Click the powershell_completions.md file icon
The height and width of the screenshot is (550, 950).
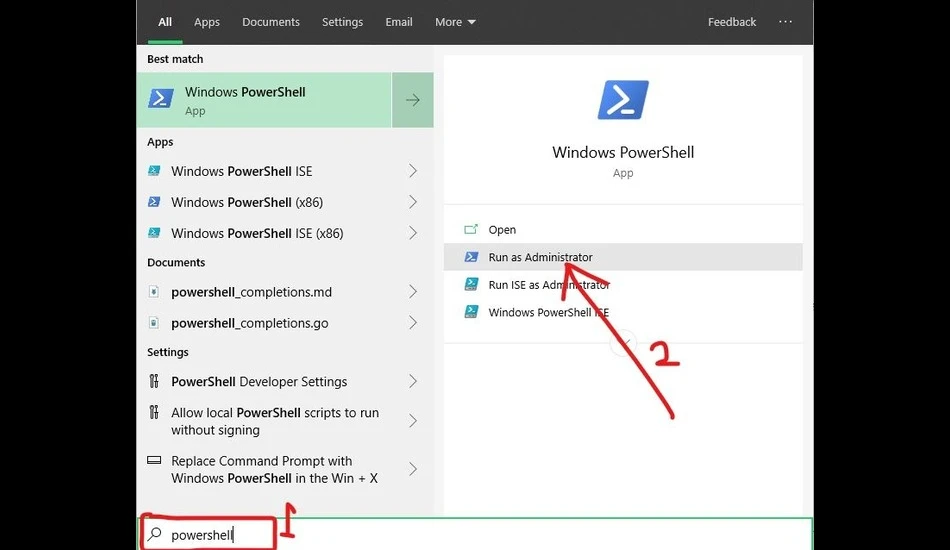[154, 291]
